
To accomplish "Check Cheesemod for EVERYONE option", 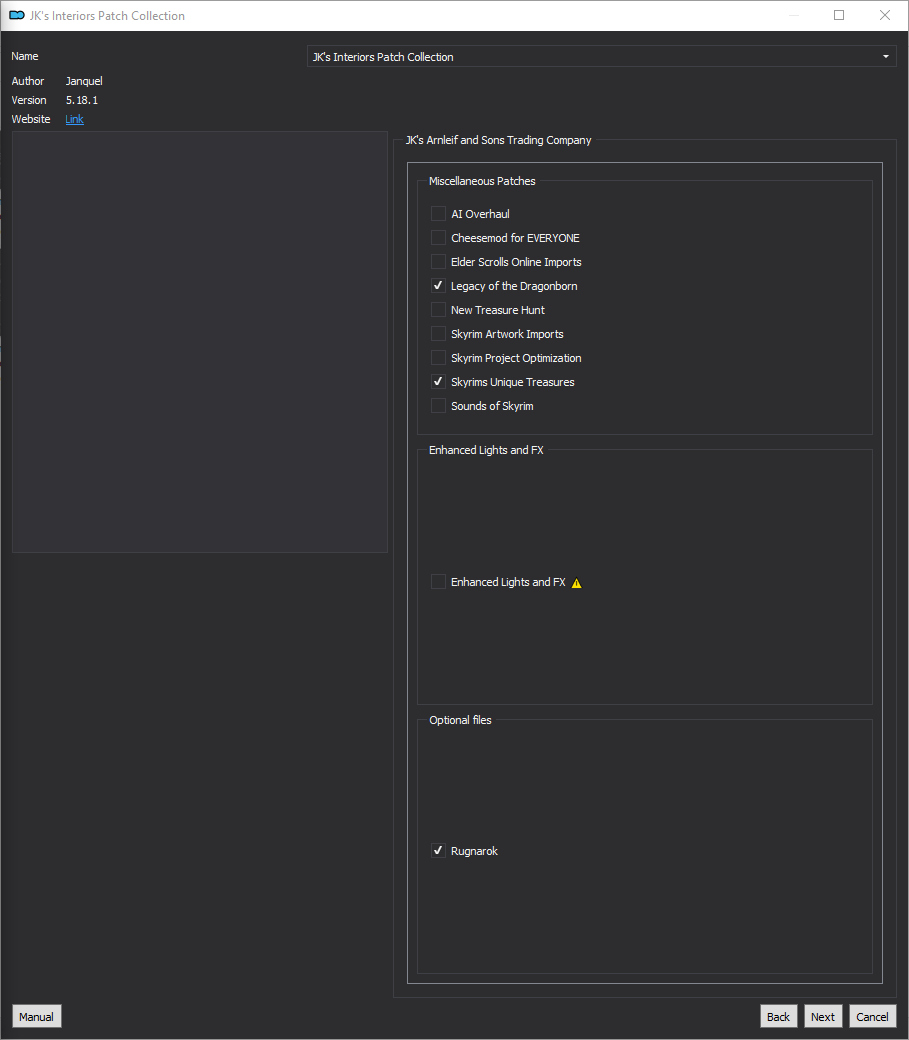I will (438, 237).
